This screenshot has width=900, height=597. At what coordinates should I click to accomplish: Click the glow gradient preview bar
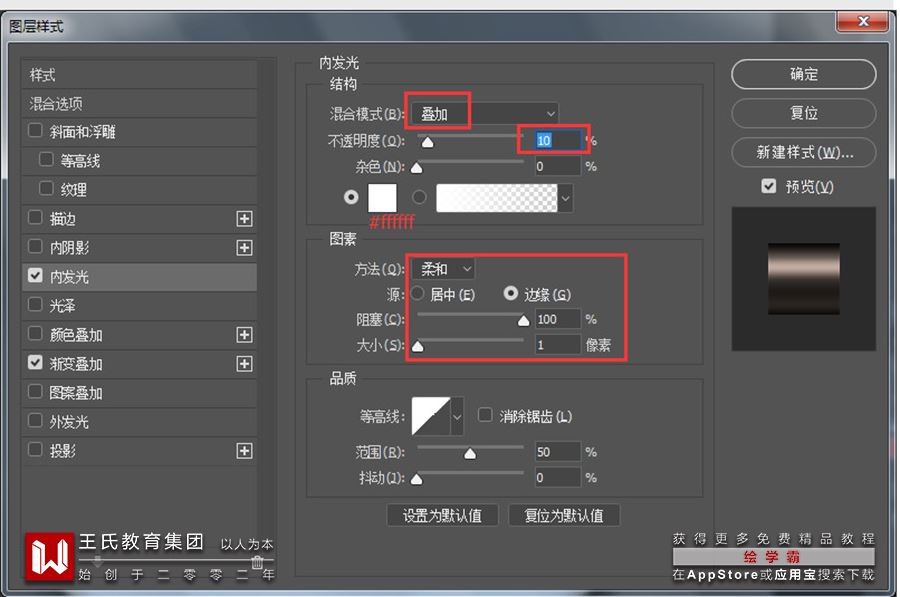496,198
